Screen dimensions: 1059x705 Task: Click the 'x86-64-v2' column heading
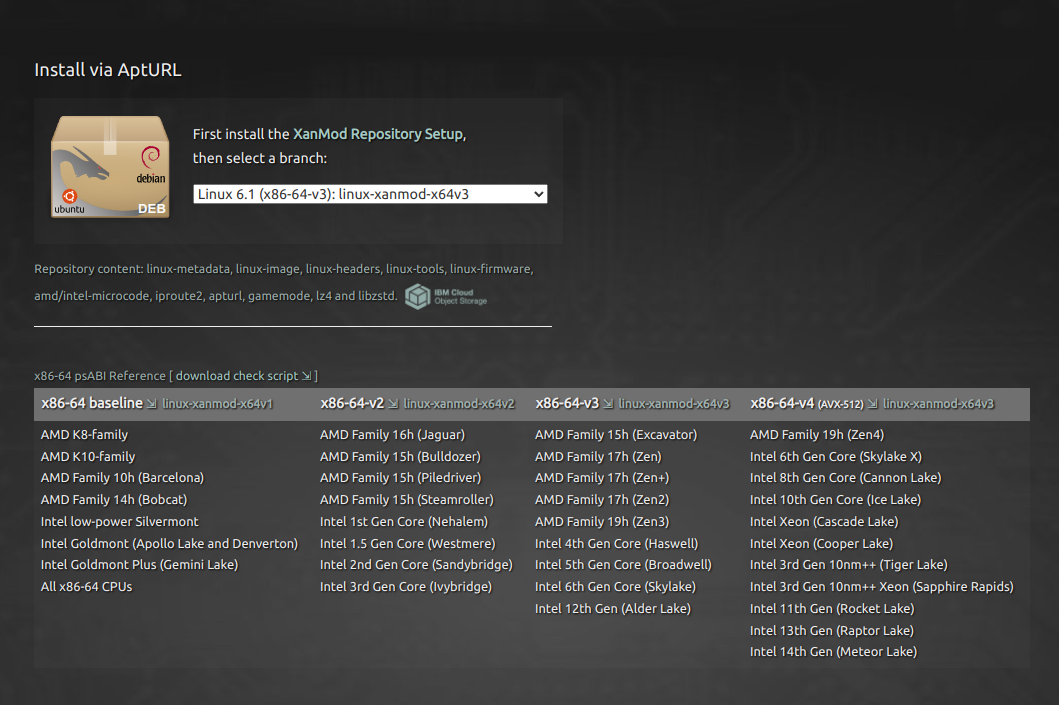pyautogui.click(x=352, y=403)
